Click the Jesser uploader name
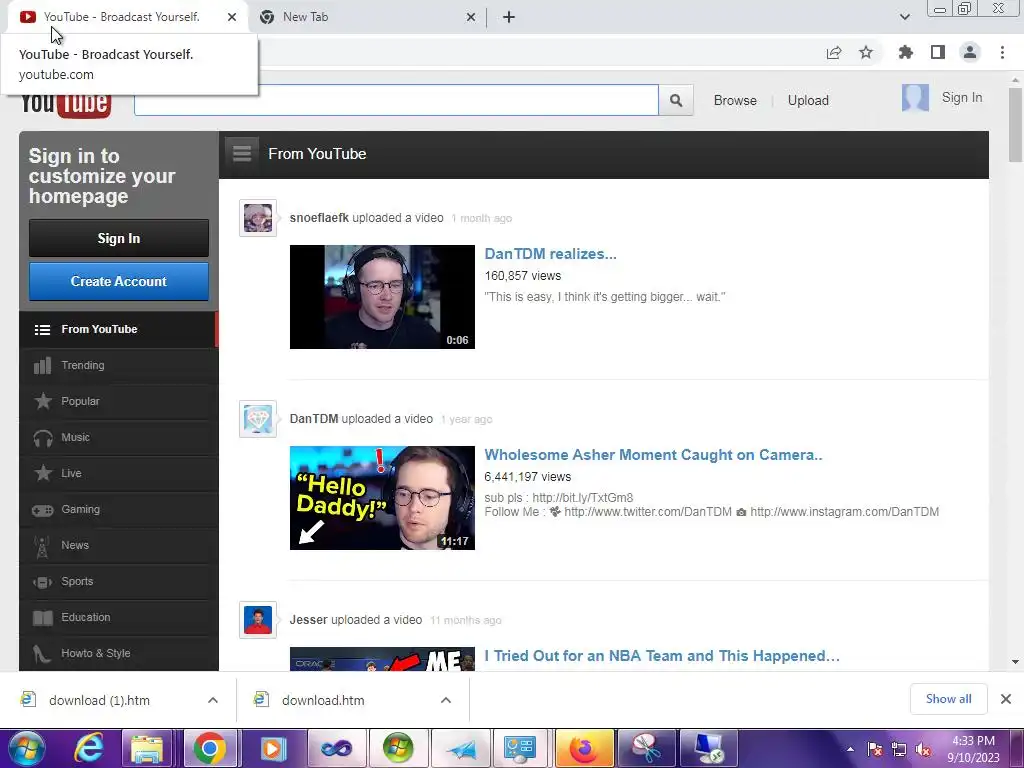Image resolution: width=1024 pixels, height=768 pixels. (308, 620)
